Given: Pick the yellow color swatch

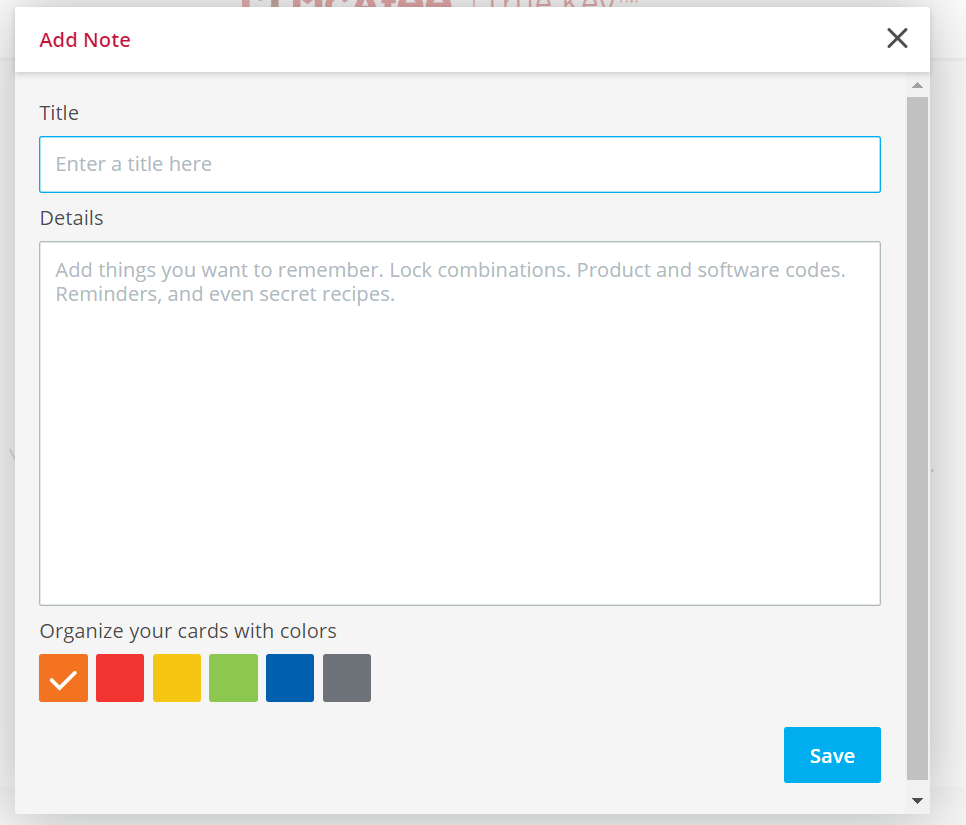Looking at the screenshot, I should (x=177, y=678).
